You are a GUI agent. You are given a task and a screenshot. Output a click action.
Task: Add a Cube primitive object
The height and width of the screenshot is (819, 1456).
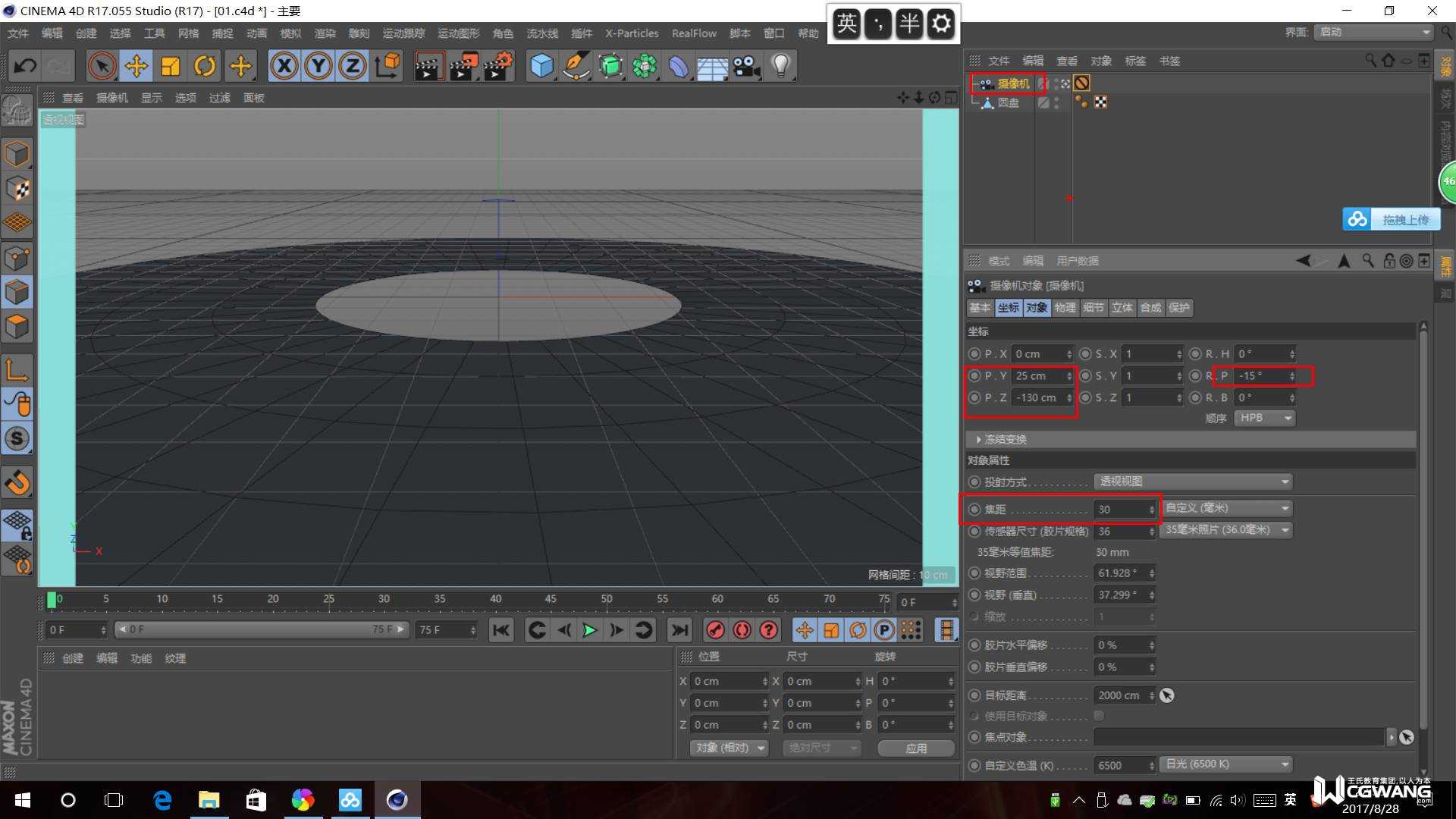pos(541,67)
